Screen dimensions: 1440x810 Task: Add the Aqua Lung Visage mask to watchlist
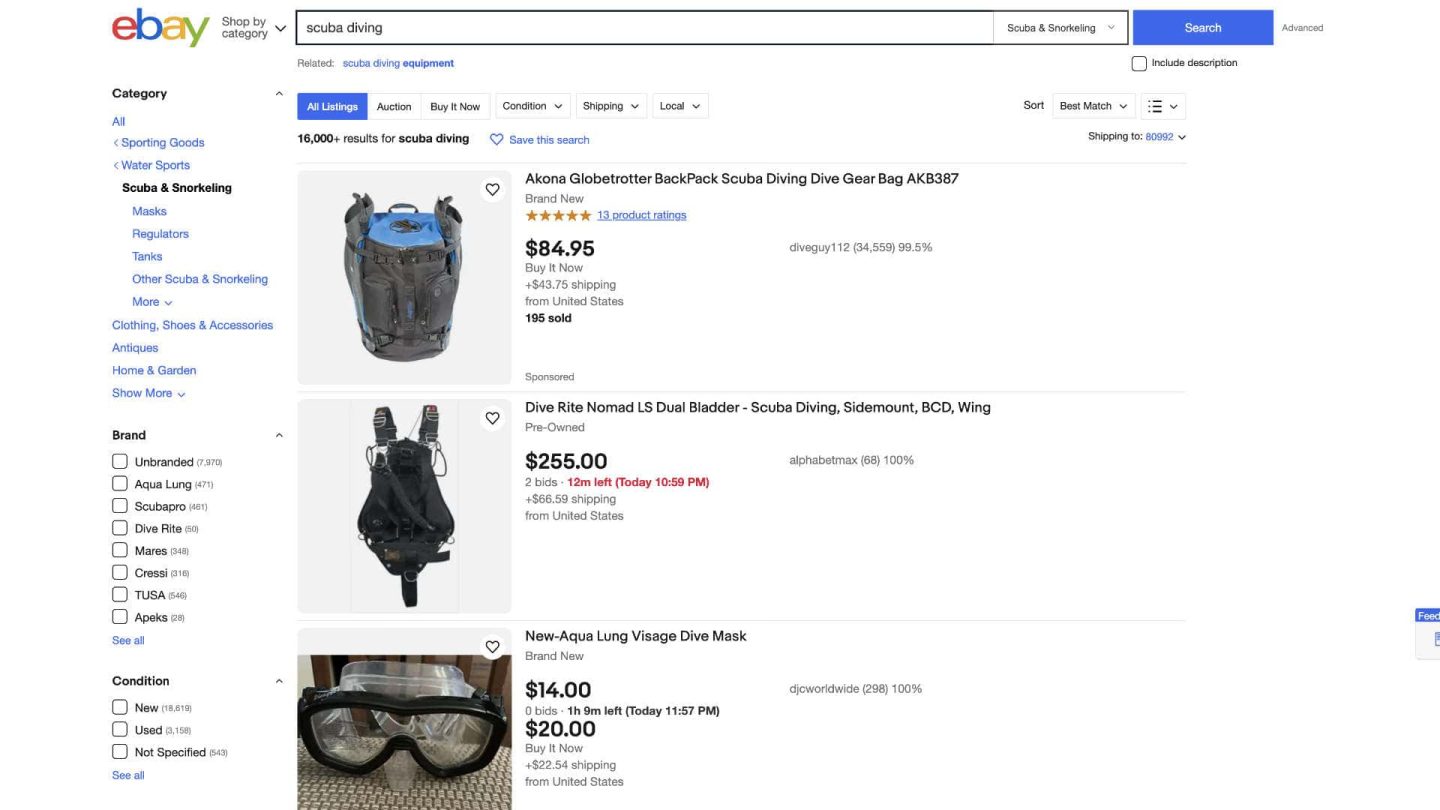[492, 646]
